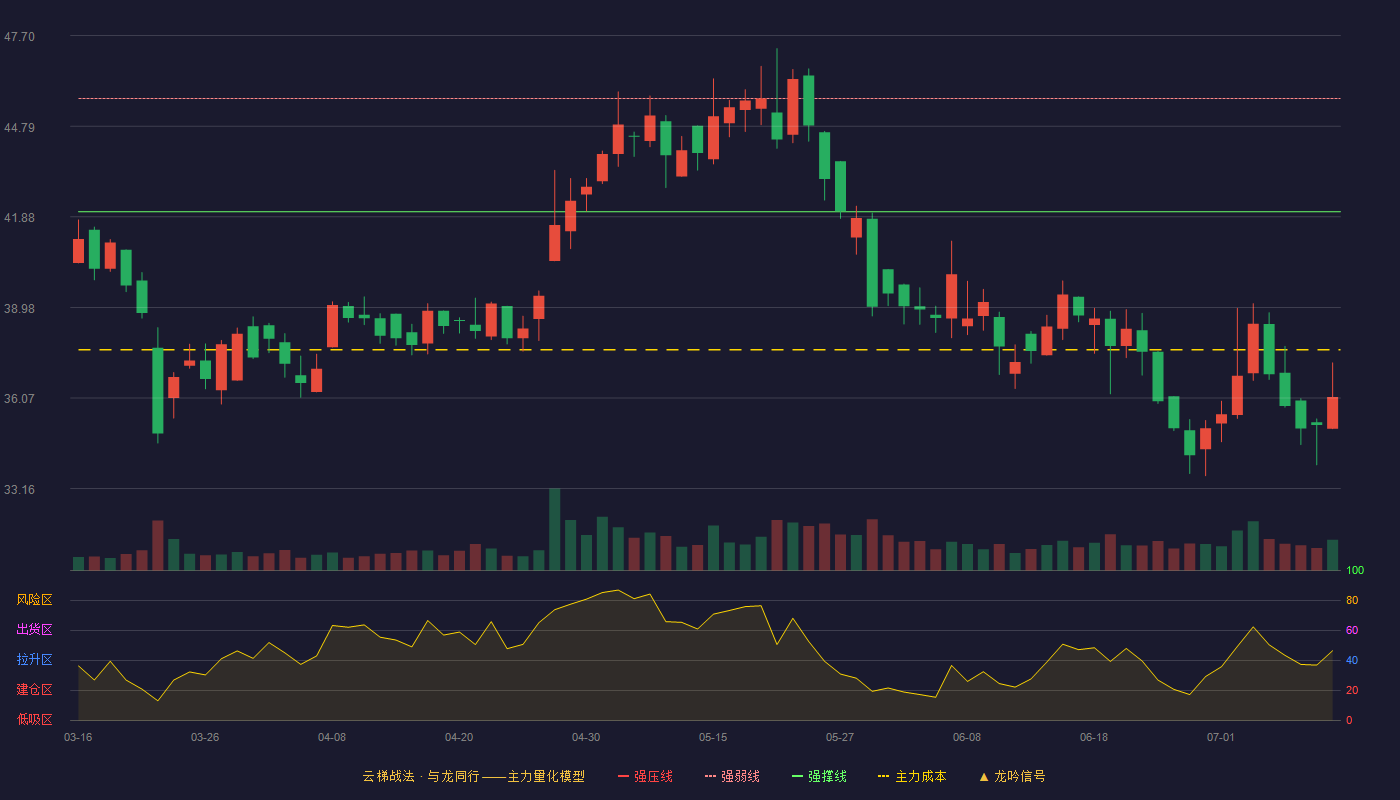Viewport: 1400px width, 800px height.
Task: Select the 06-08 date label
Action: [x=967, y=737]
